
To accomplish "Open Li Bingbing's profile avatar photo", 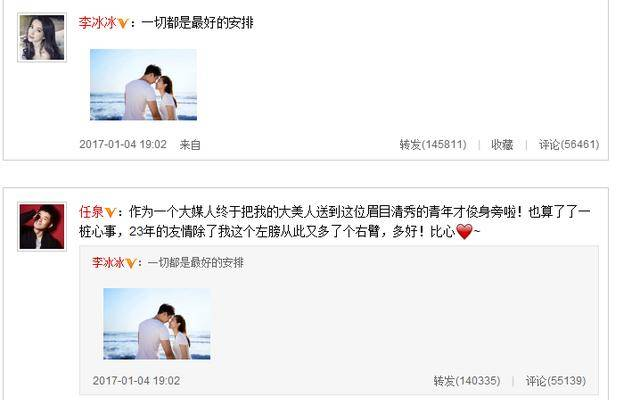I will 42,38.
